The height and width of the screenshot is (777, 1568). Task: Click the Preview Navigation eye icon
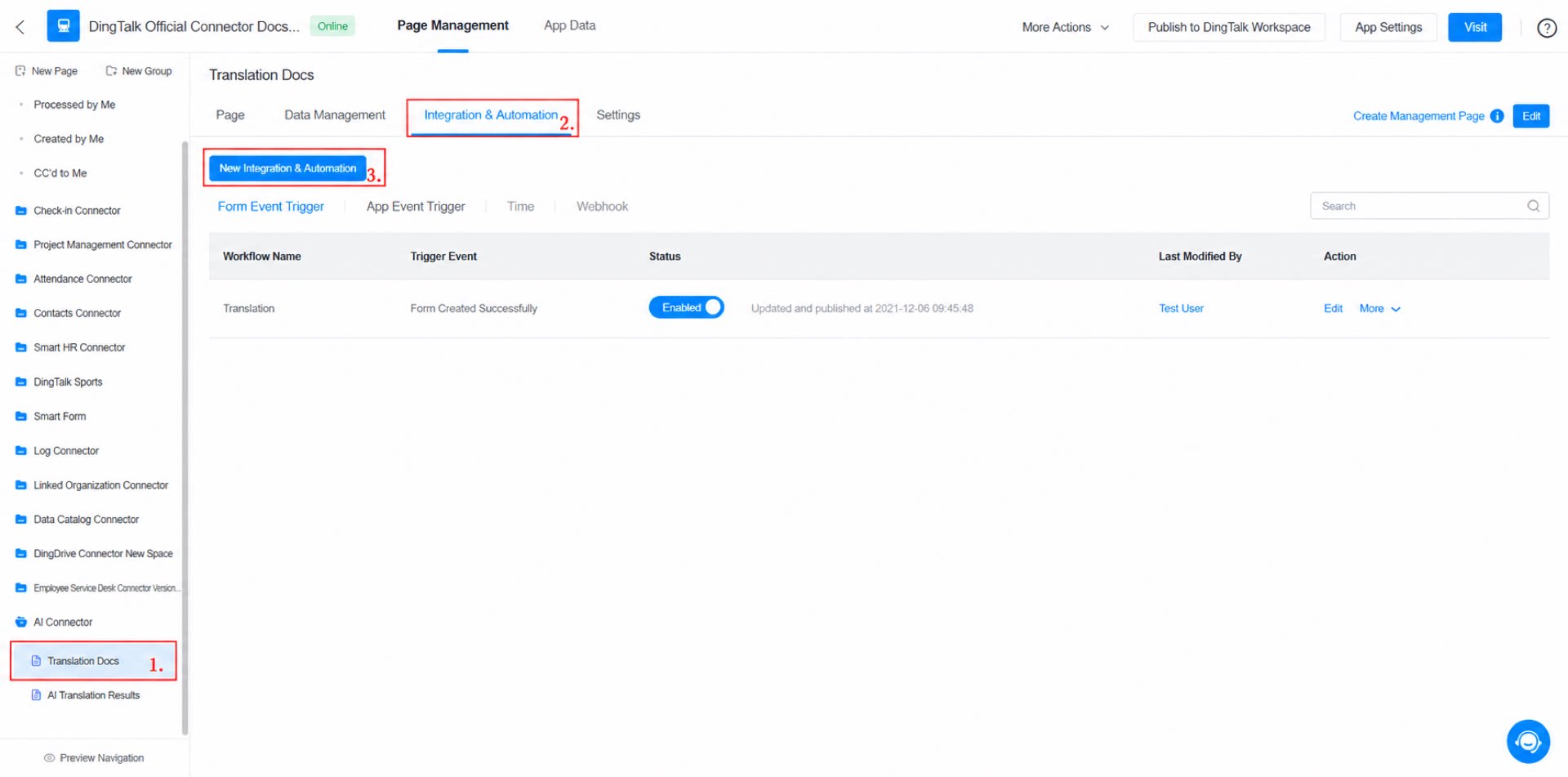coord(49,758)
